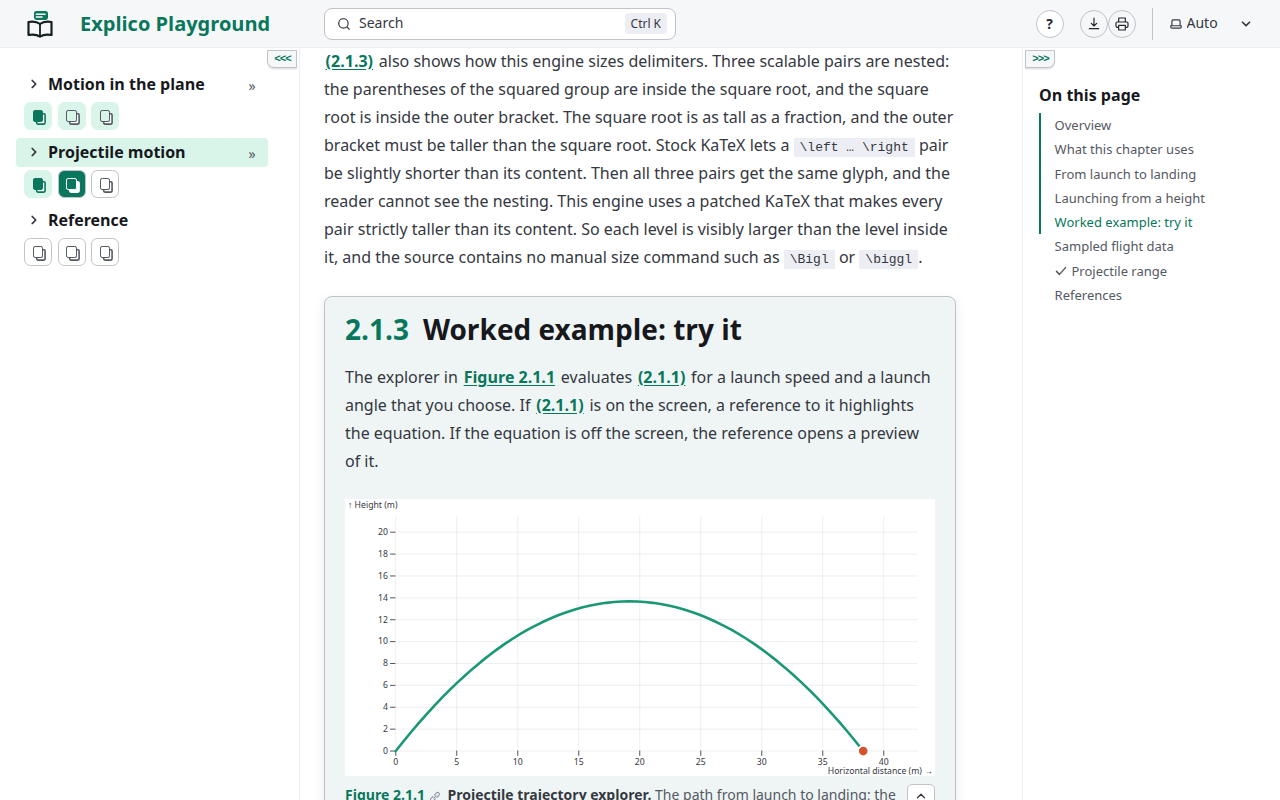Screen dimensions: 1280x800
Task: Open the Explico Playground home link
Action: click(x=175, y=24)
